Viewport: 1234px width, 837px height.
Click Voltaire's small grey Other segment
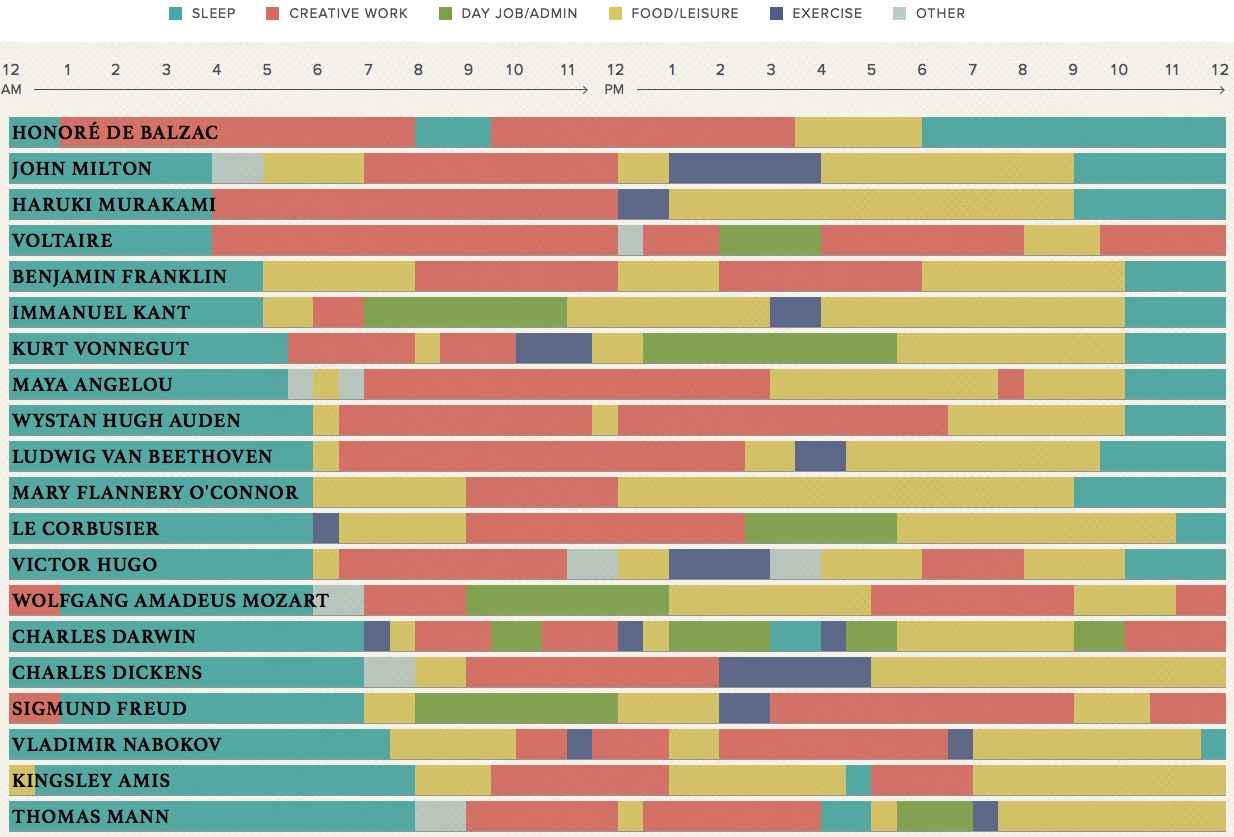630,240
